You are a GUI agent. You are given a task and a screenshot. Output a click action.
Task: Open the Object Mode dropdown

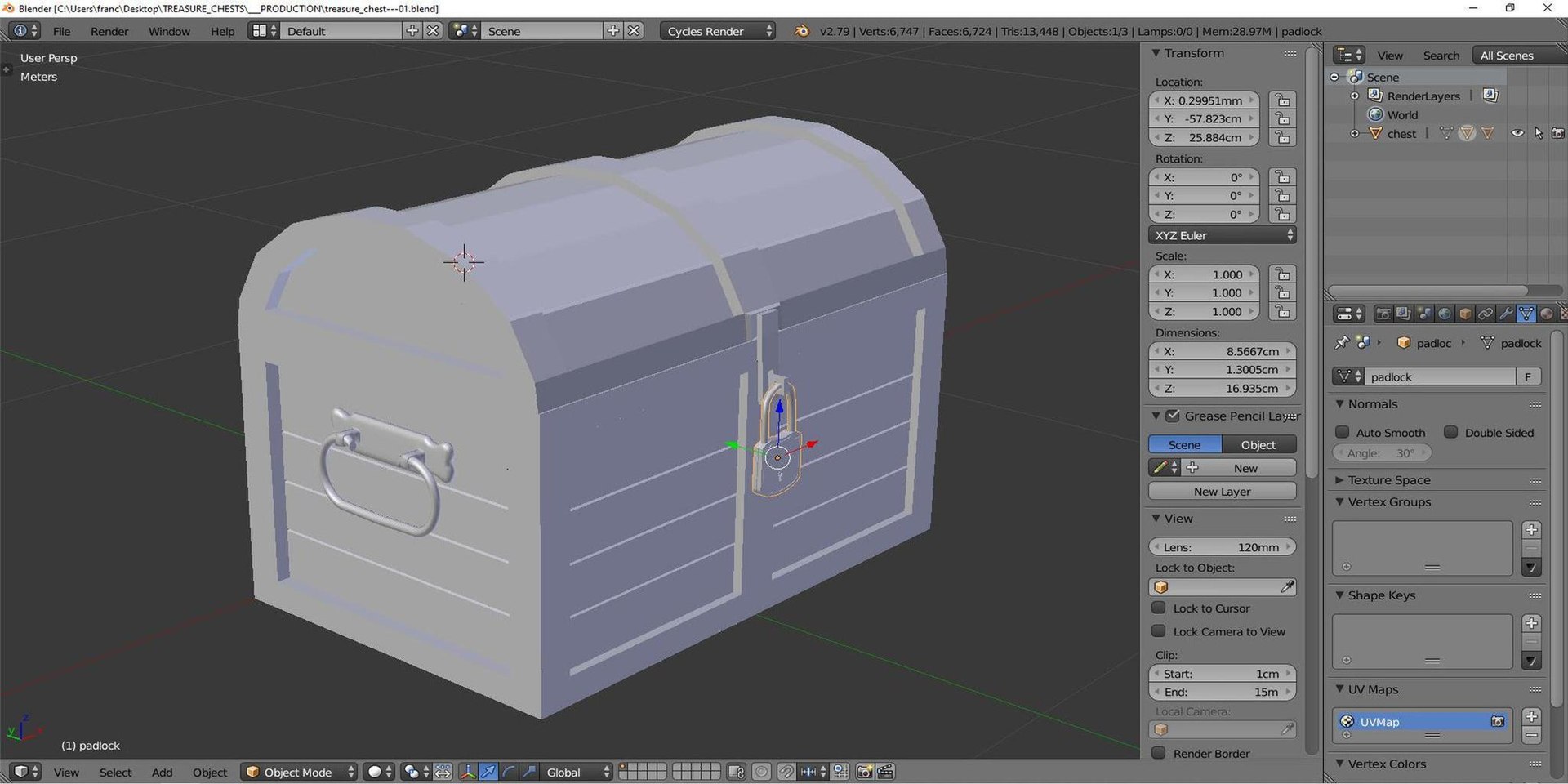(299, 772)
